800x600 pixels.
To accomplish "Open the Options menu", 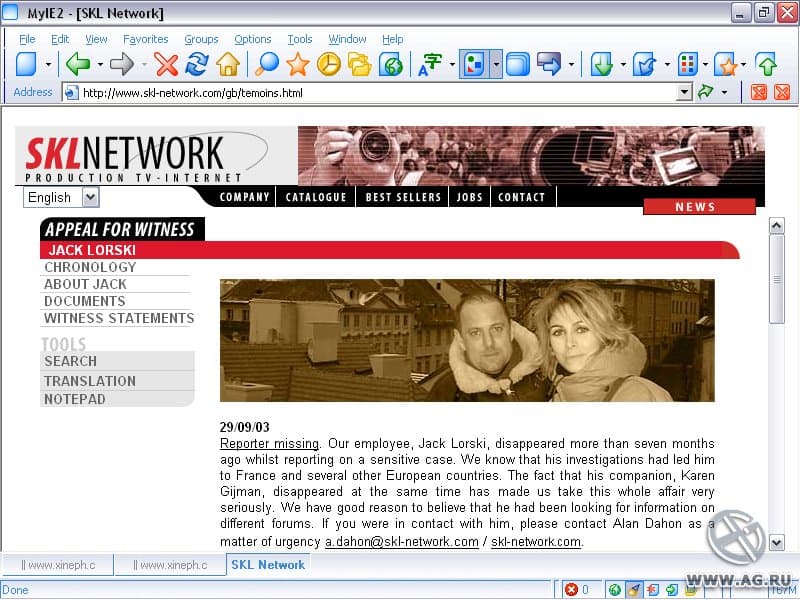I will (253, 39).
